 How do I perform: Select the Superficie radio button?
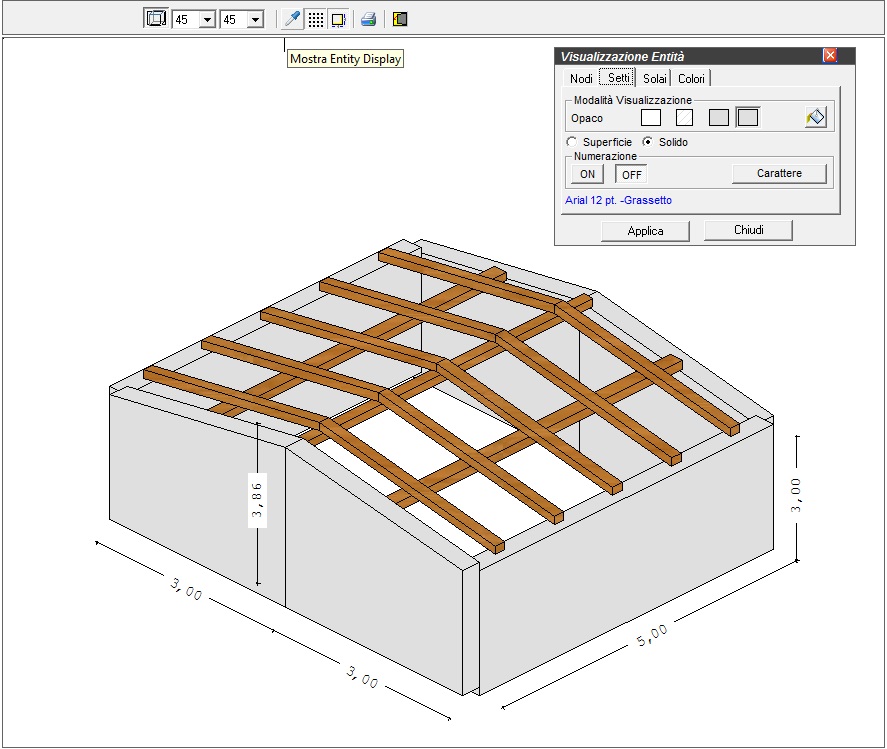[x=571, y=142]
